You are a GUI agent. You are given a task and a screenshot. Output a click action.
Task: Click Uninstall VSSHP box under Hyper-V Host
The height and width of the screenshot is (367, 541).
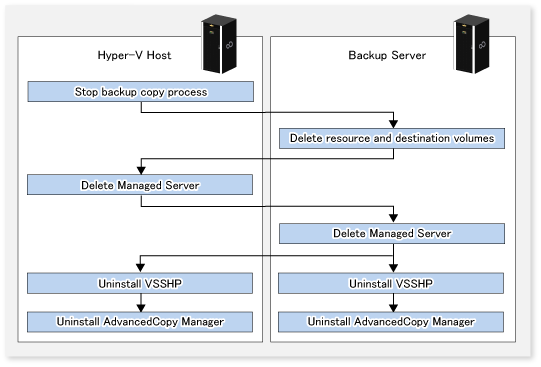[140, 284]
